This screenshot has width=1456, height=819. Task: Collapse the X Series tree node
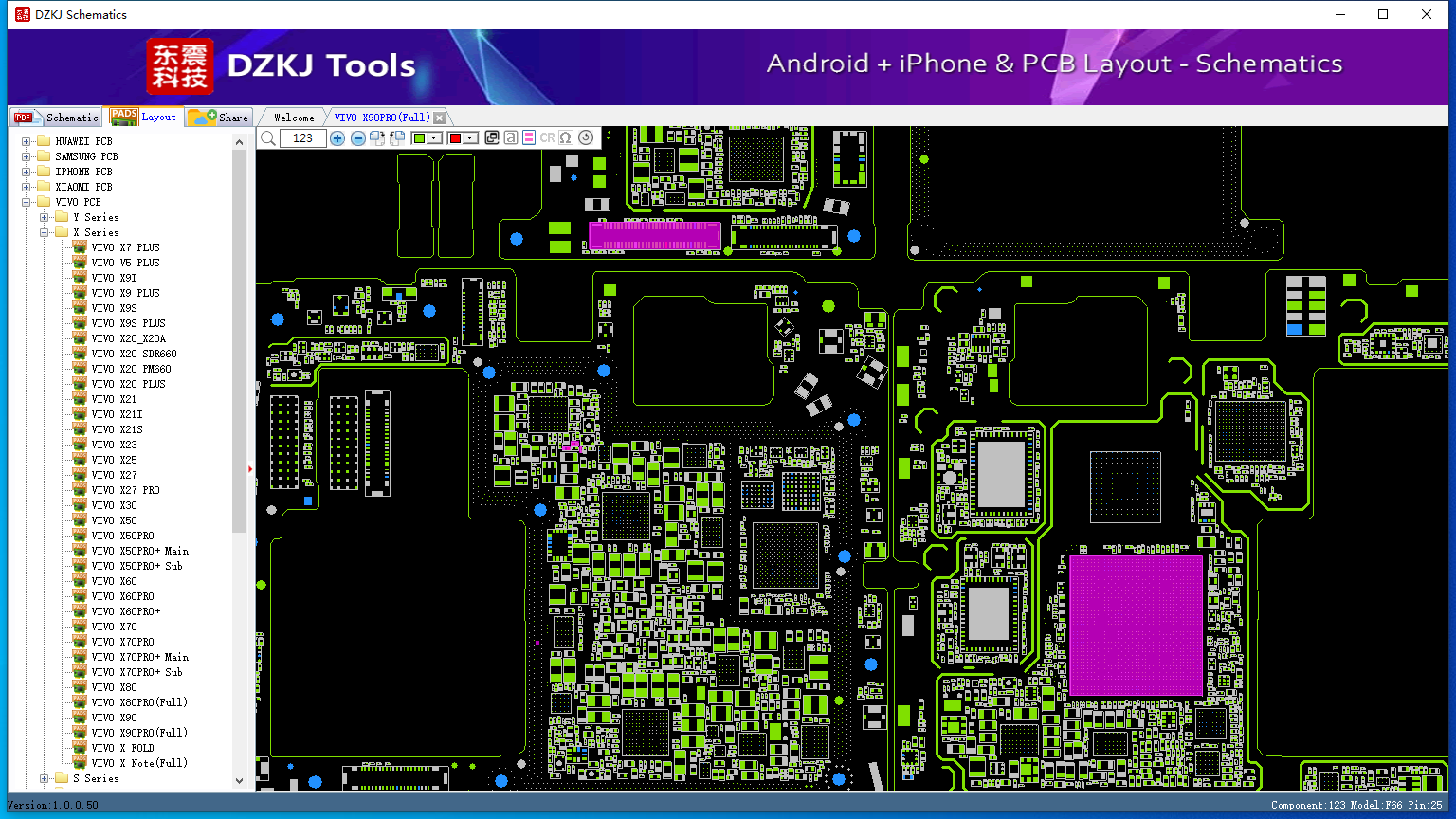point(45,232)
